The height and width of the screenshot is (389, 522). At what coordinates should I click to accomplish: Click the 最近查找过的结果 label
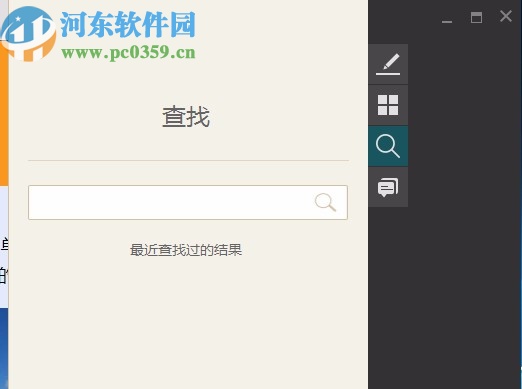(x=186, y=250)
